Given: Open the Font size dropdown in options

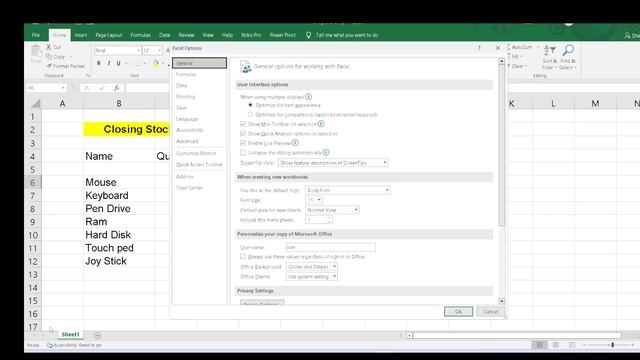Looking at the screenshot, I should point(314,200).
